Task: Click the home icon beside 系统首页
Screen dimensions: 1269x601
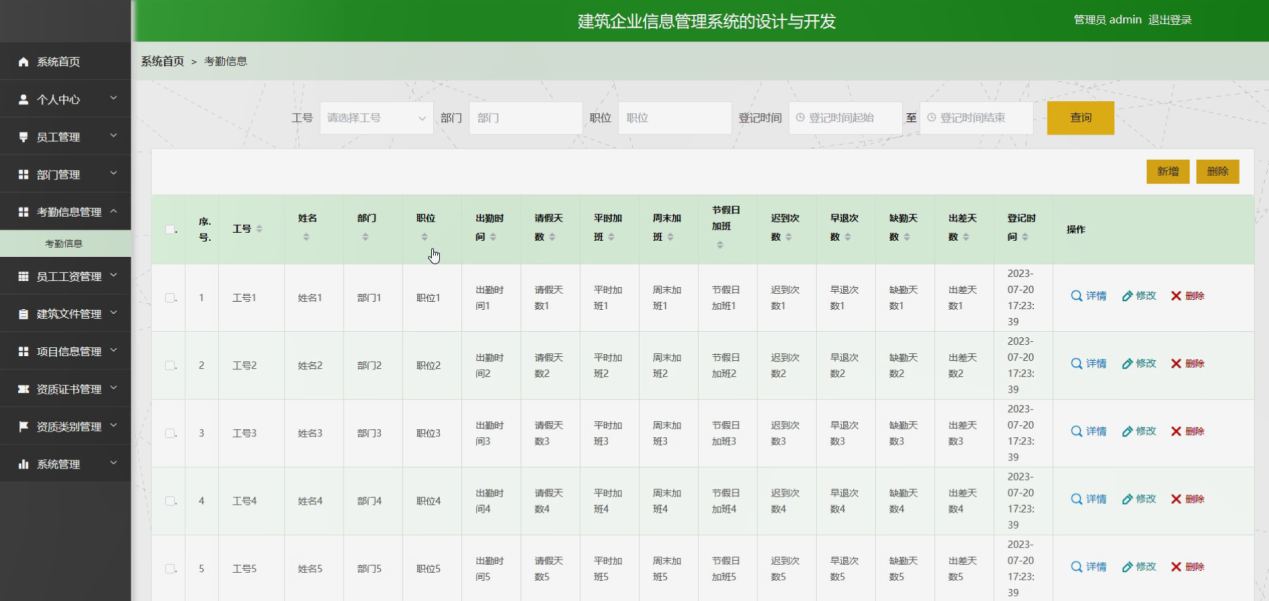Action: 23,62
